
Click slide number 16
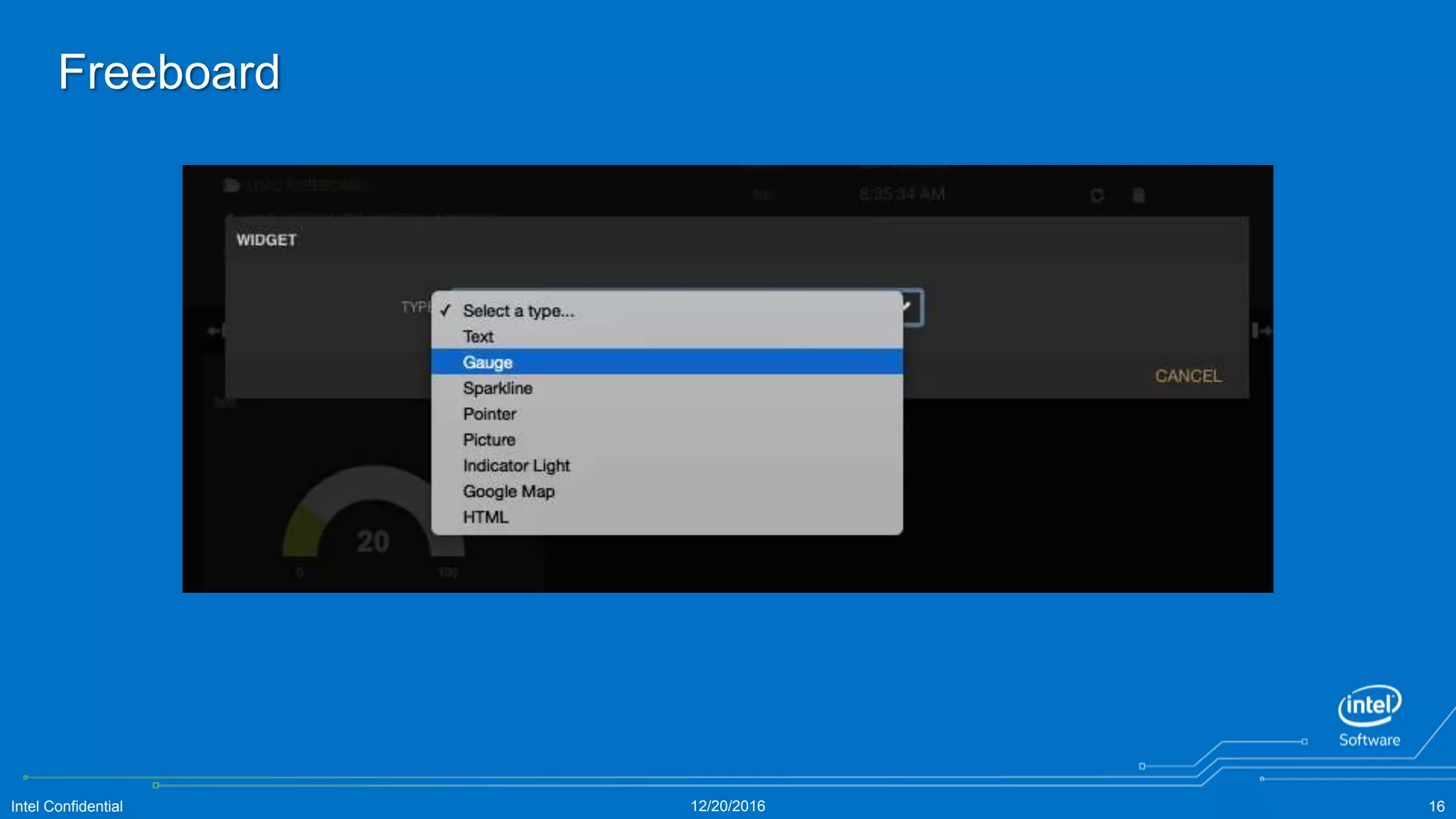click(x=1437, y=806)
